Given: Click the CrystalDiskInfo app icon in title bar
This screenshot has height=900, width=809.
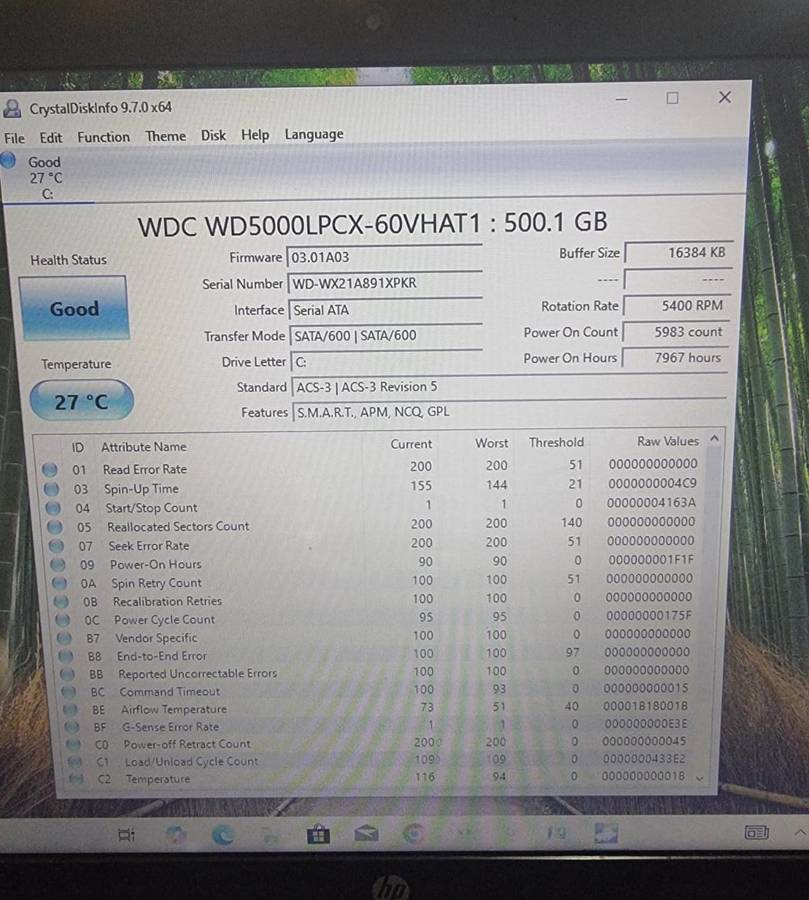Looking at the screenshot, I should 13,107.
